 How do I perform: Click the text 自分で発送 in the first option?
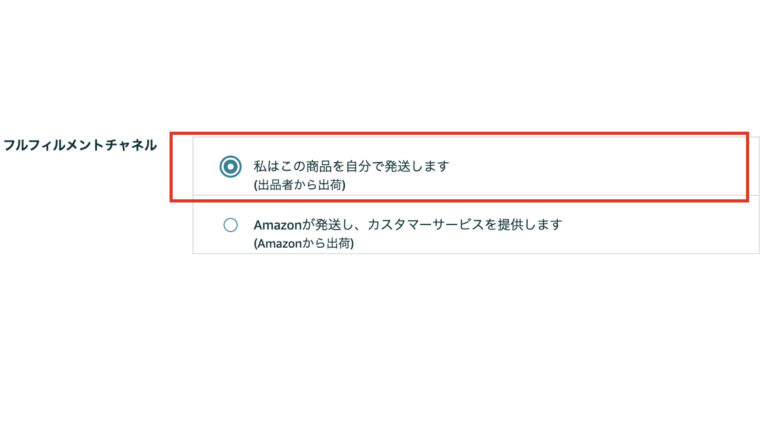[377, 166]
